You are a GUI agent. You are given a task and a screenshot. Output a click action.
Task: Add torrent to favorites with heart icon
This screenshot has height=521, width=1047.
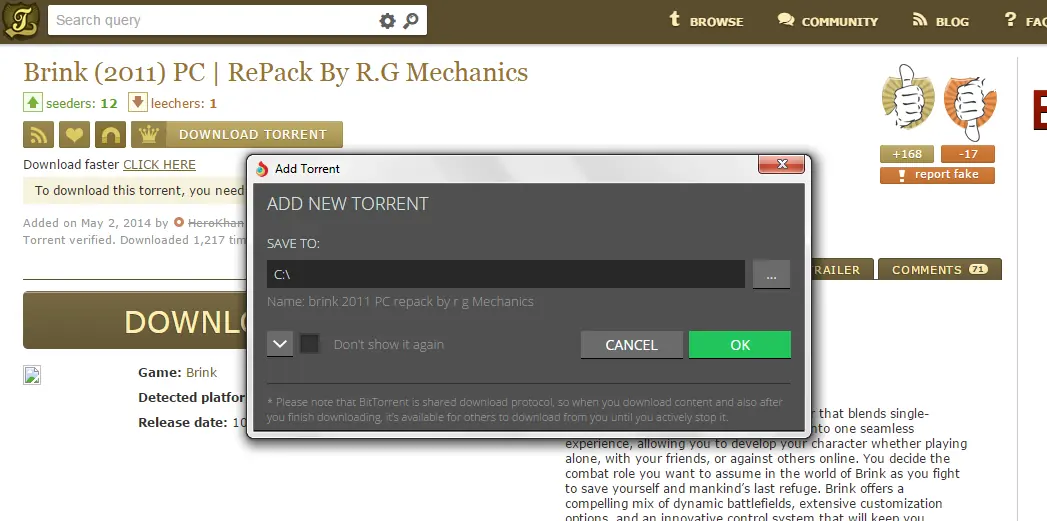pos(74,134)
